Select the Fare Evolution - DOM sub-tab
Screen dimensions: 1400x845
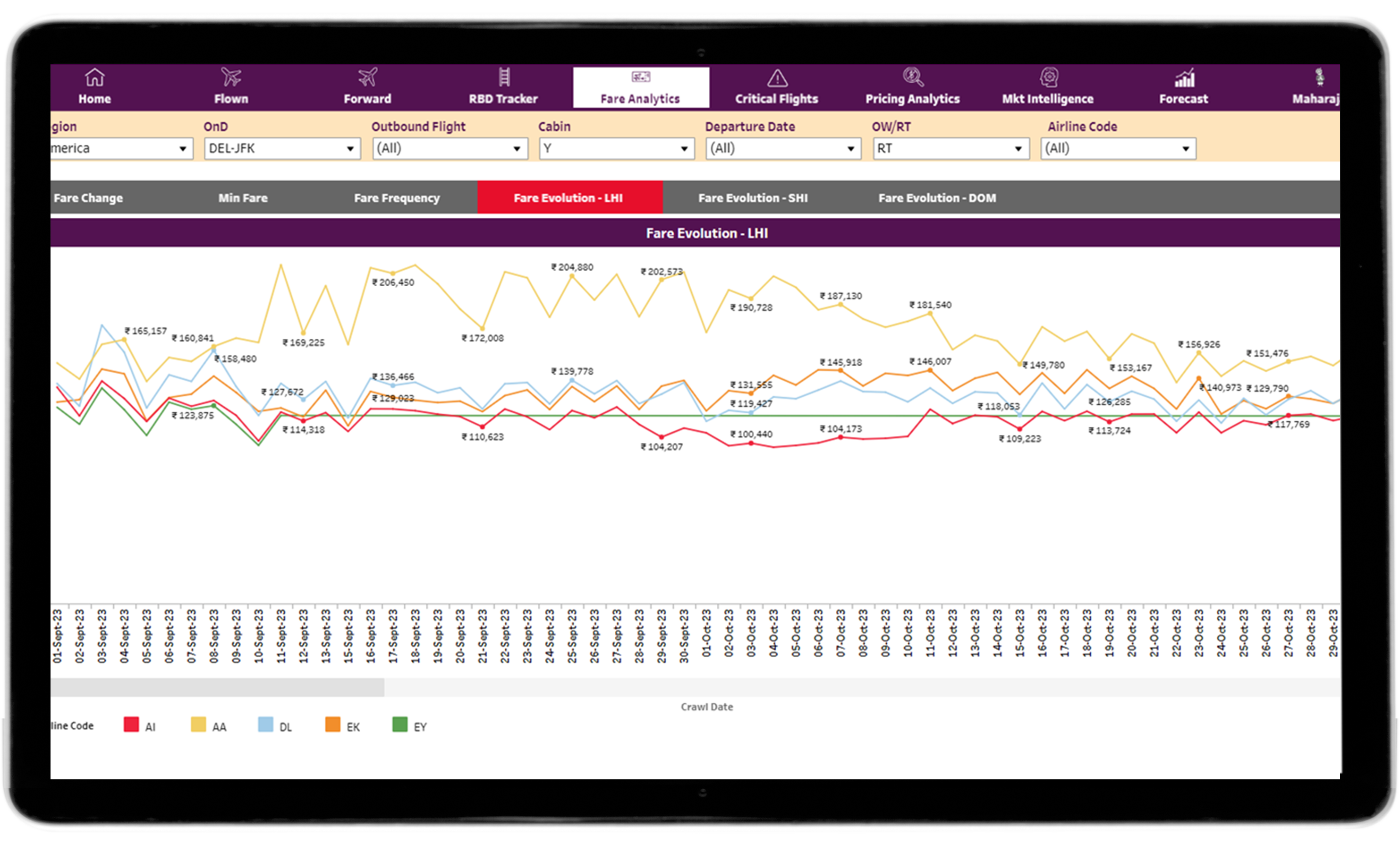[x=937, y=198]
